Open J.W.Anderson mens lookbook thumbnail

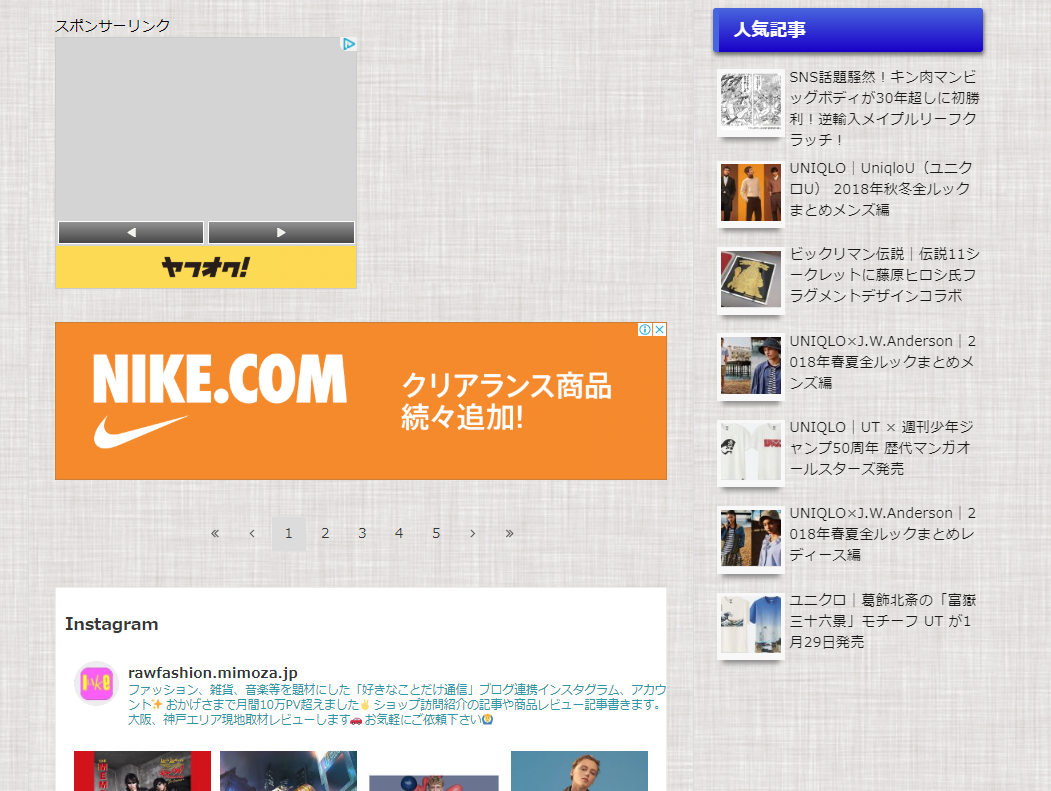[x=751, y=365]
